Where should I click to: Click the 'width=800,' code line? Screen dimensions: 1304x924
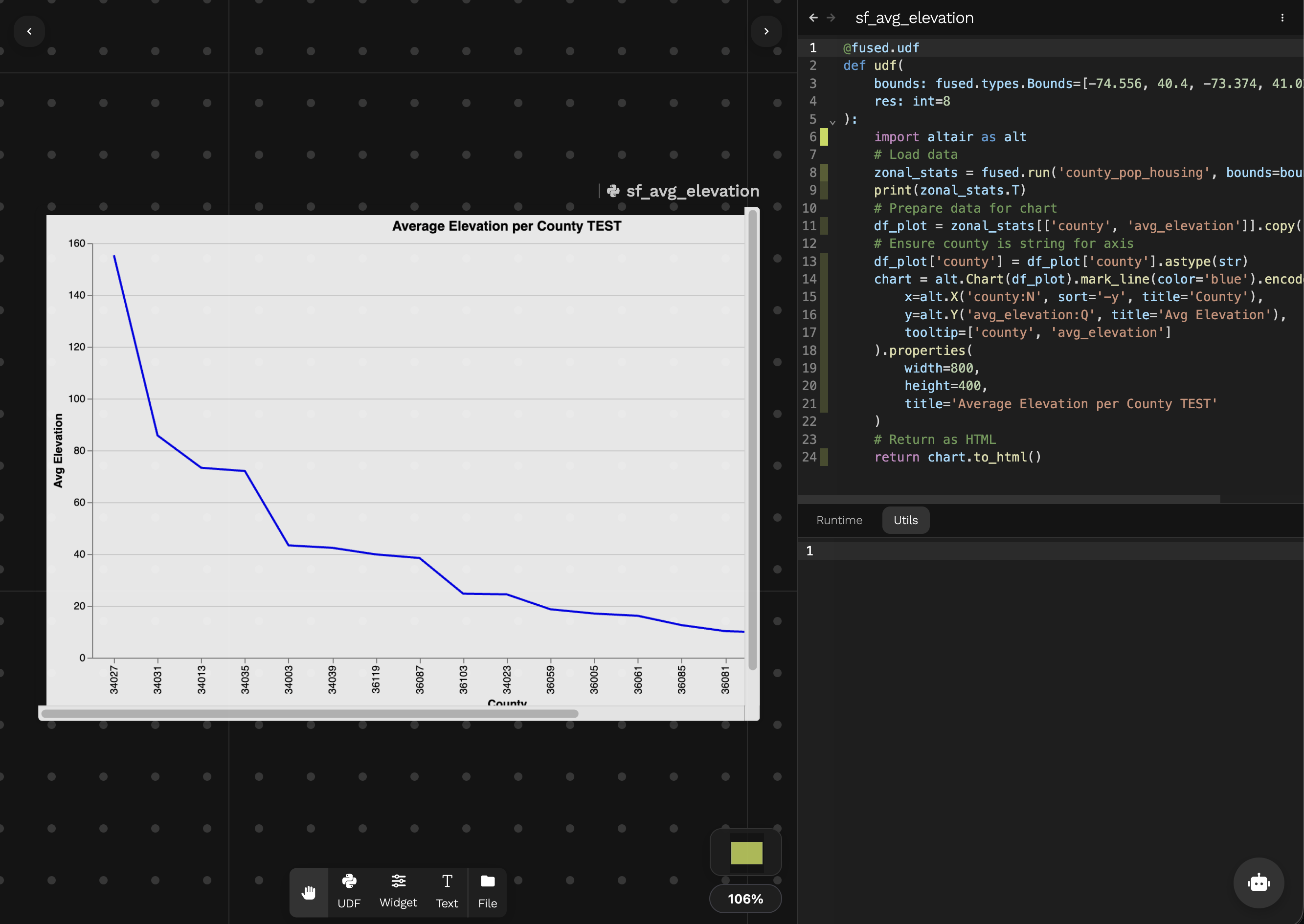tap(942, 368)
